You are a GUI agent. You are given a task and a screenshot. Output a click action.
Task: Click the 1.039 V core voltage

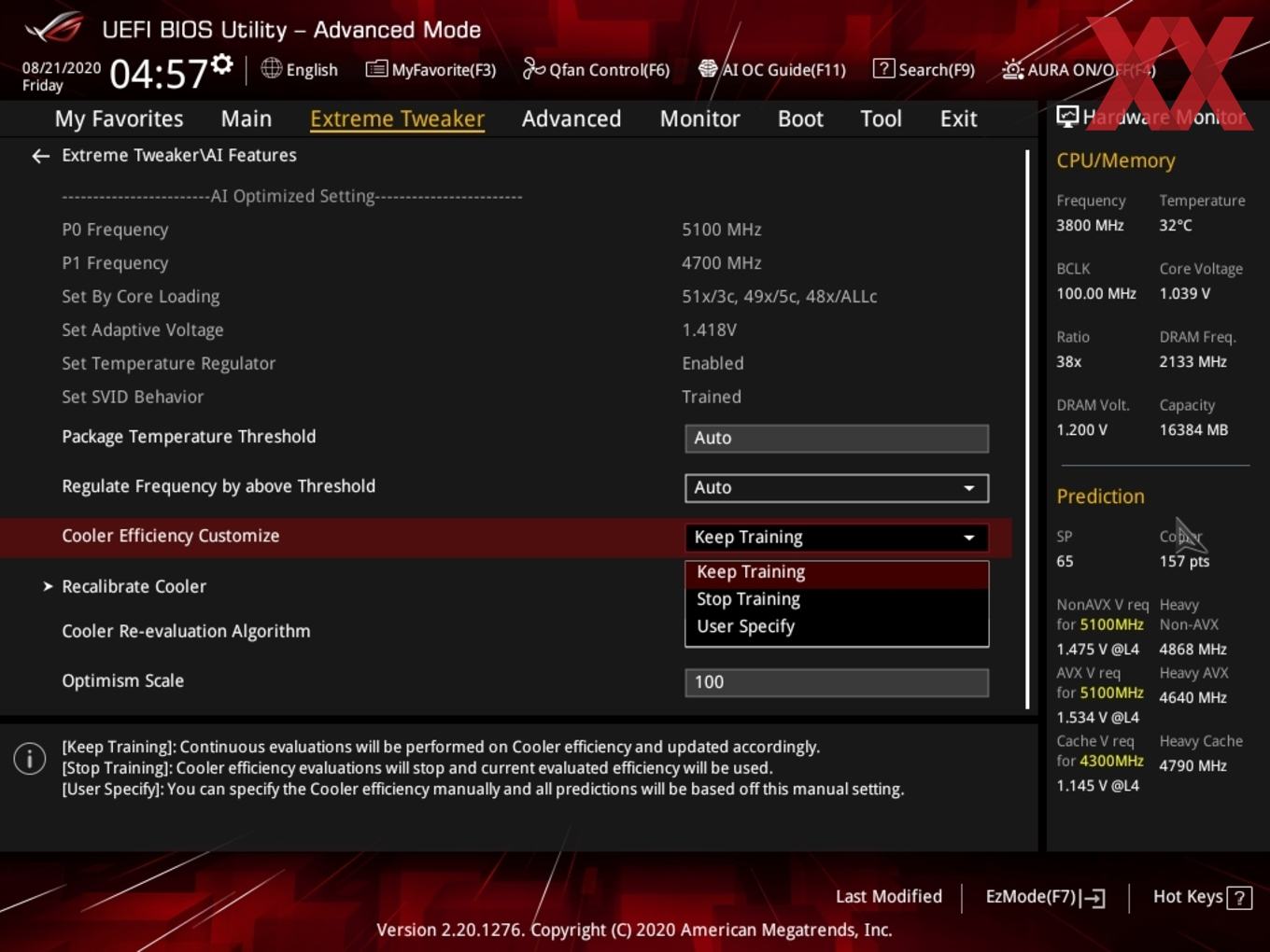[x=1184, y=294]
